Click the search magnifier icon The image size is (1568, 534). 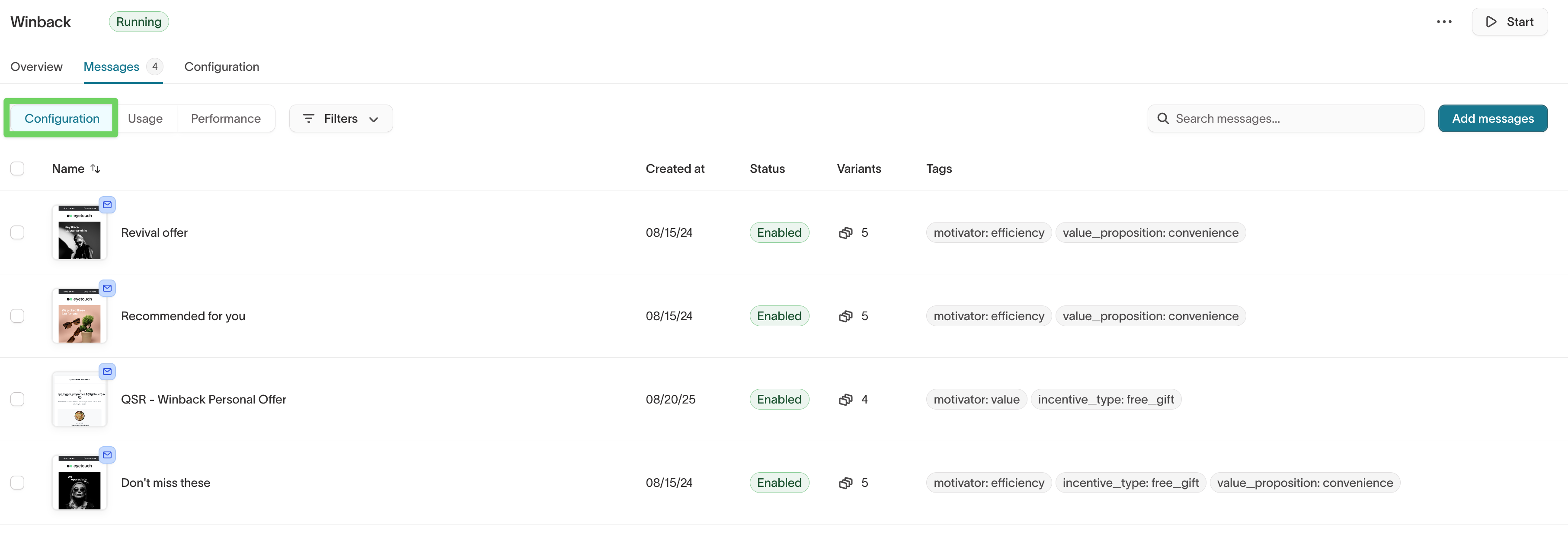click(x=1163, y=118)
